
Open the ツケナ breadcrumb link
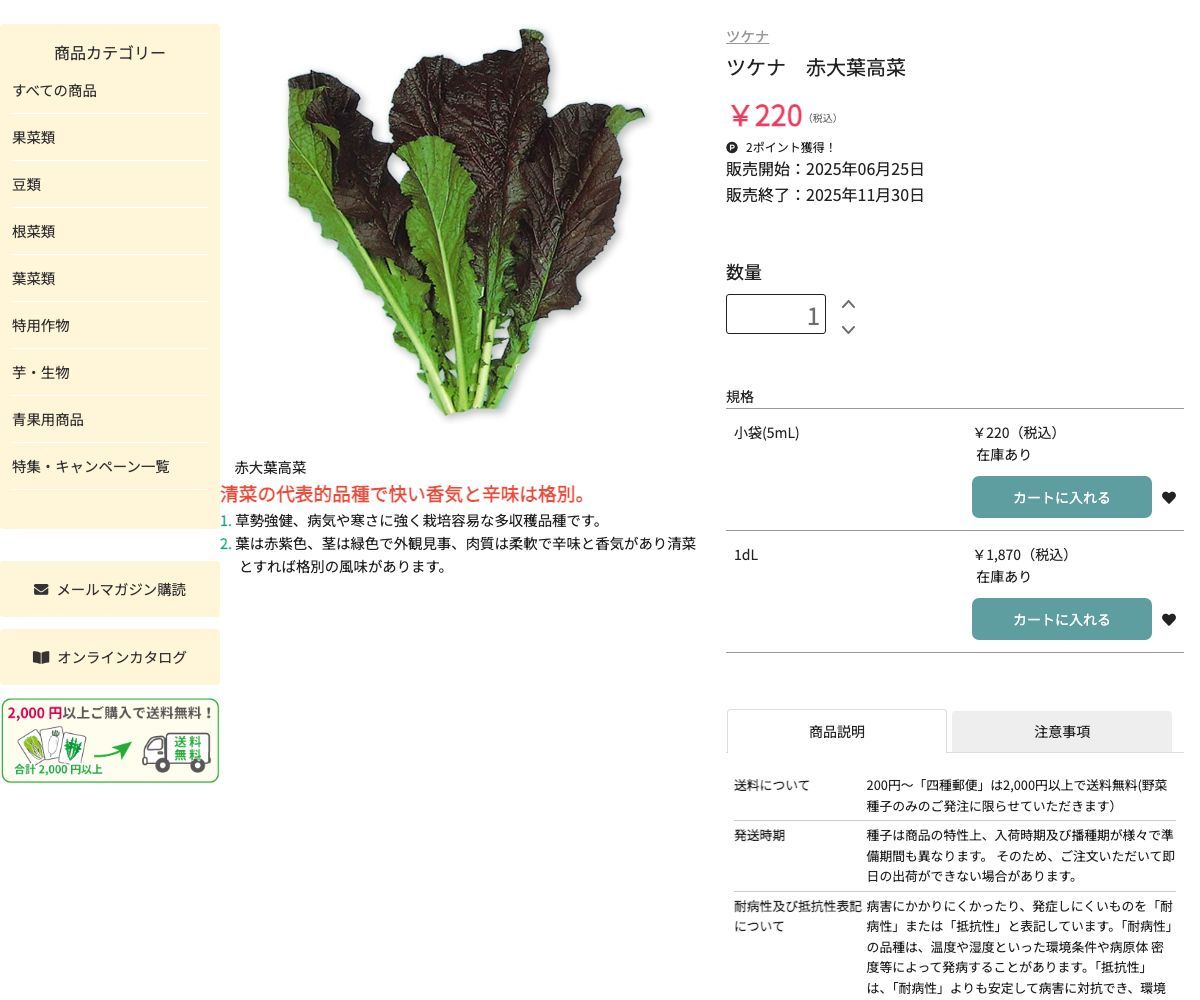pyautogui.click(x=747, y=36)
